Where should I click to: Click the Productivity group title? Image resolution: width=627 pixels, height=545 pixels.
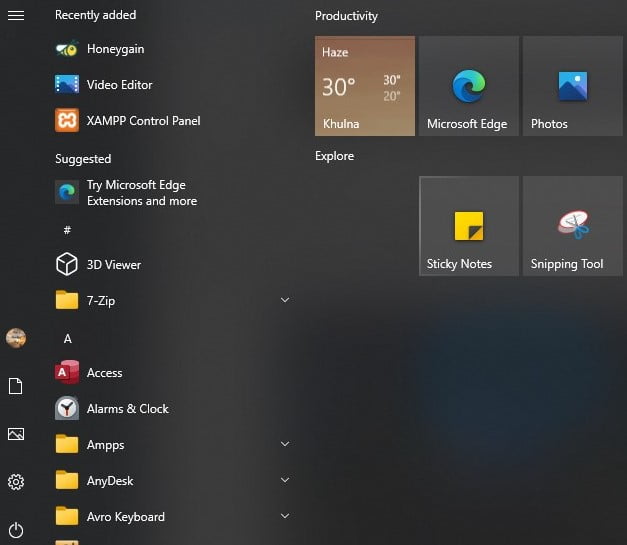pyautogui.click(x=346, y=16)
